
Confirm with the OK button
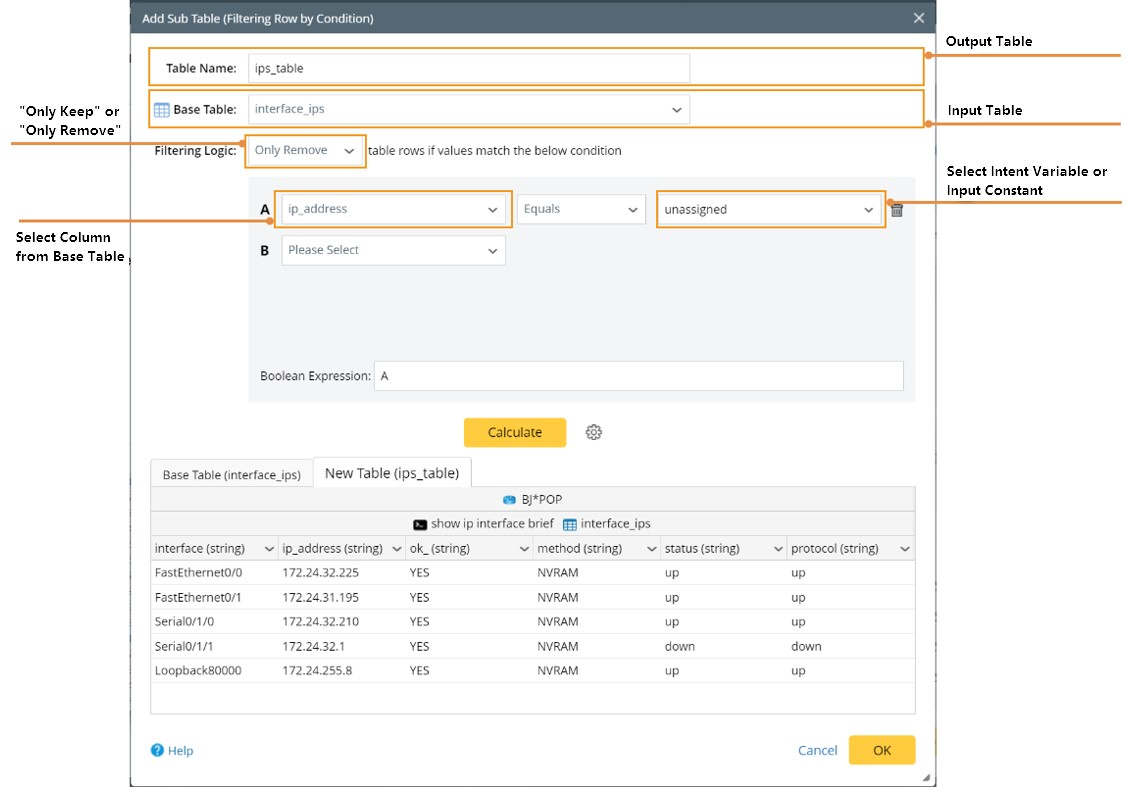click(881, 750)
